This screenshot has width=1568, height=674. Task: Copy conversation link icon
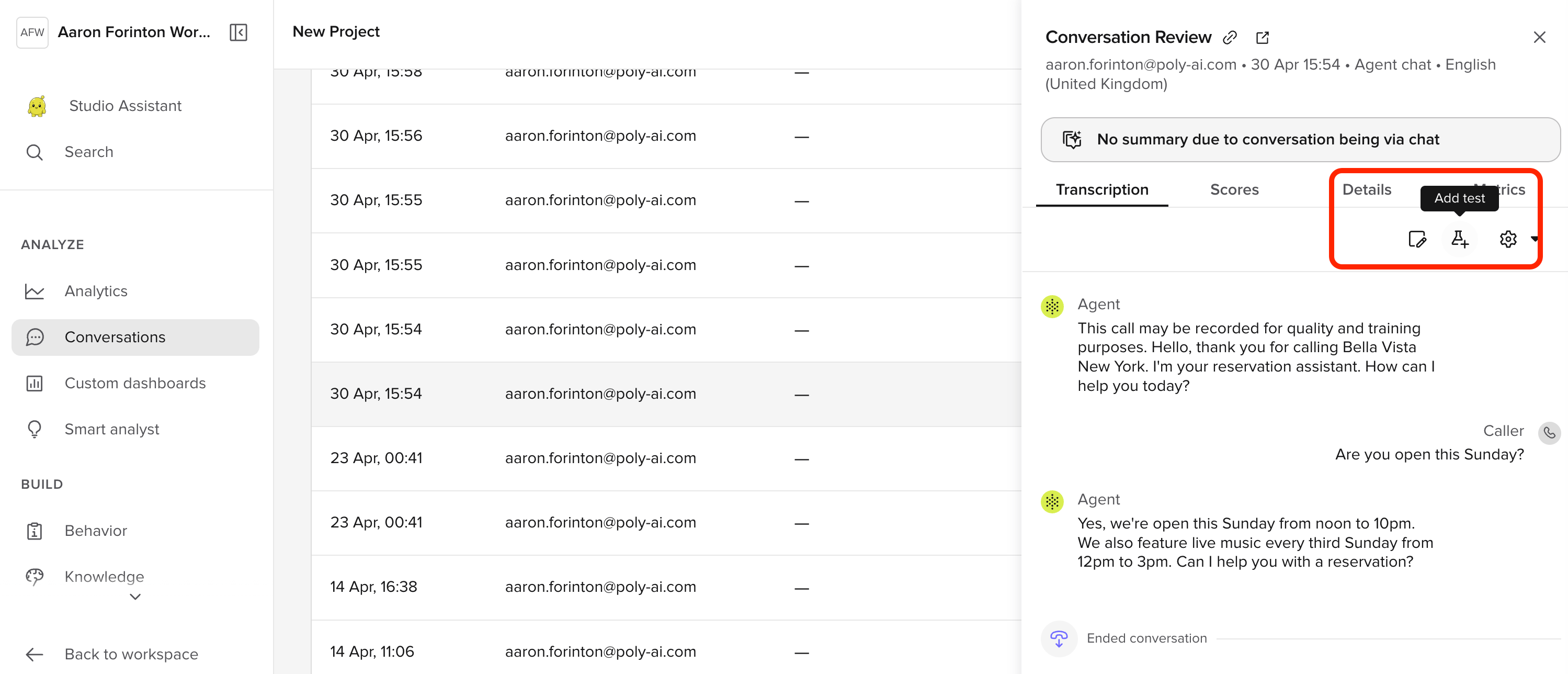[x=1230, y=38]
